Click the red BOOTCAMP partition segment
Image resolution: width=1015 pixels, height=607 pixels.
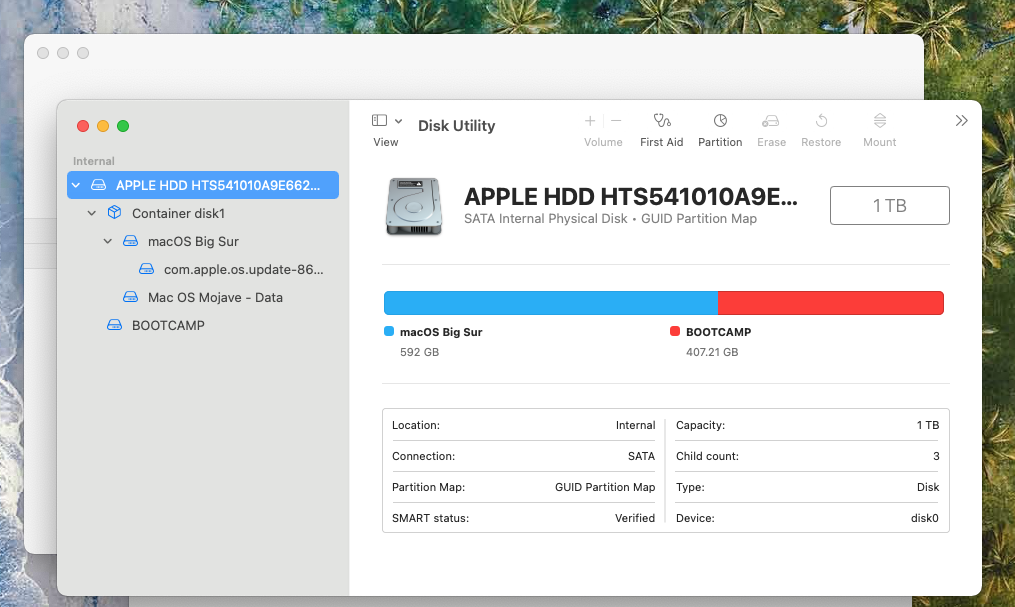click(x=830, y=302)
